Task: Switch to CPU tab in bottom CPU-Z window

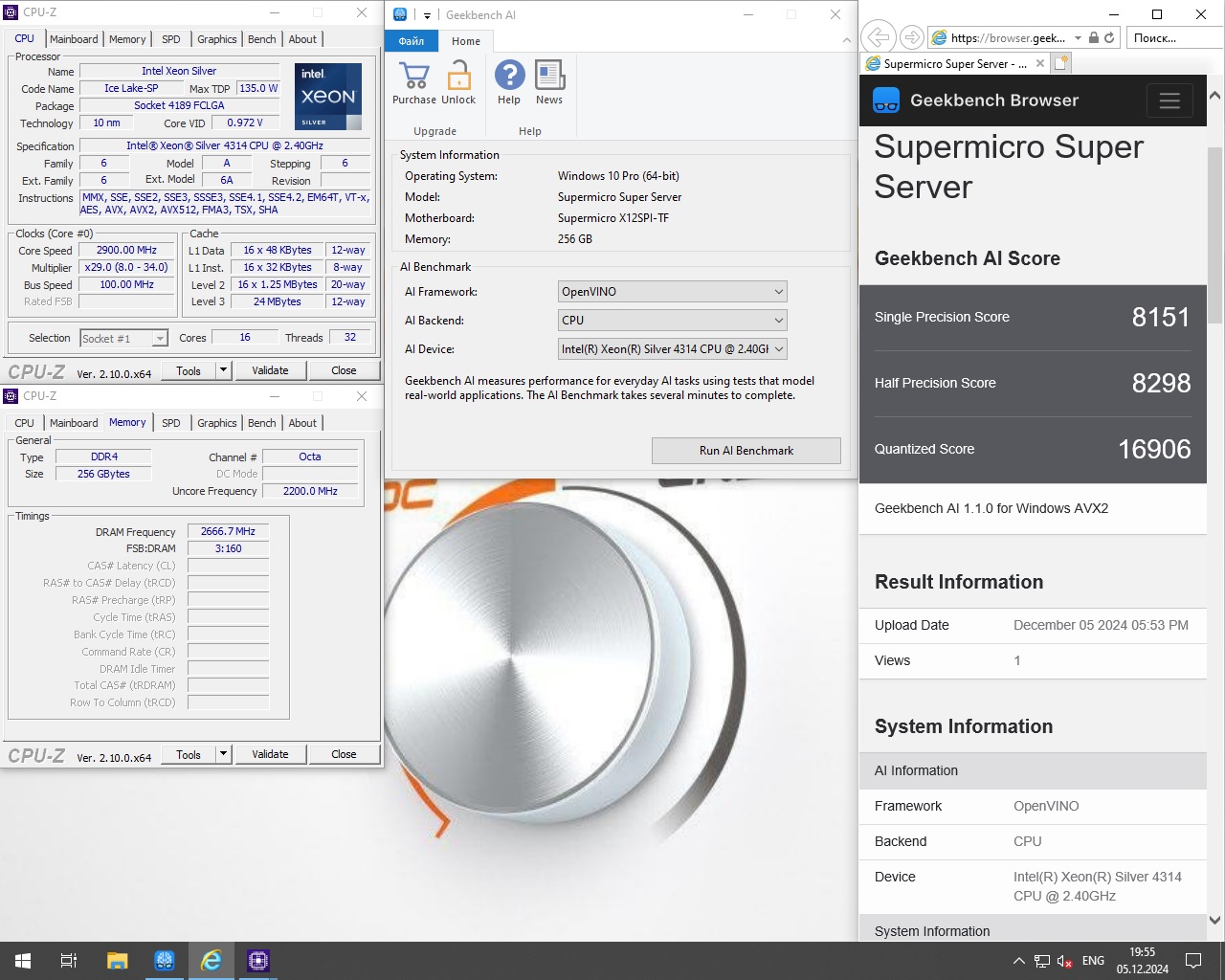Action: (25, 423)
